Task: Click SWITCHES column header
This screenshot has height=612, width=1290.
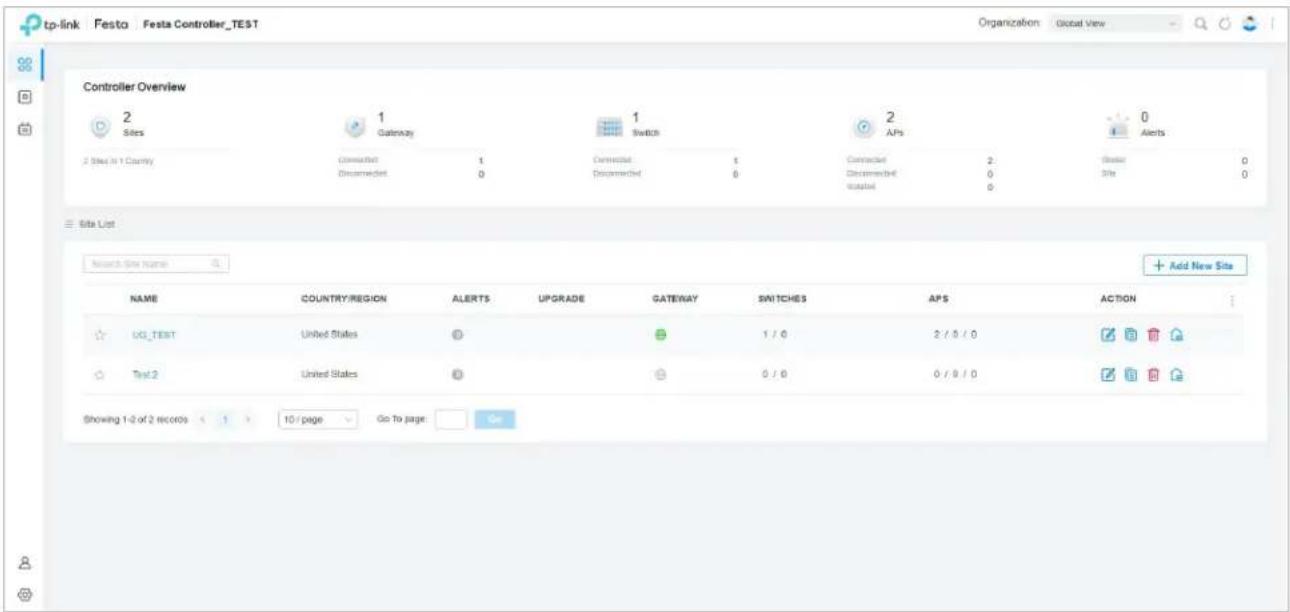Action: 783,299
